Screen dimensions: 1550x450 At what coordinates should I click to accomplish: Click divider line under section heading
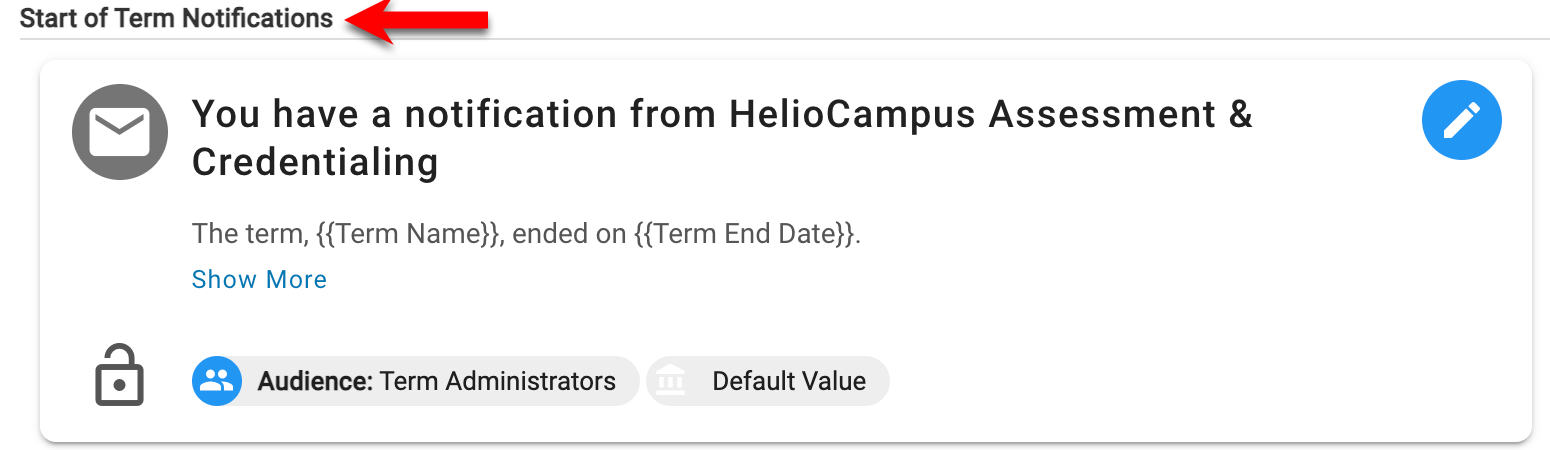900,40
